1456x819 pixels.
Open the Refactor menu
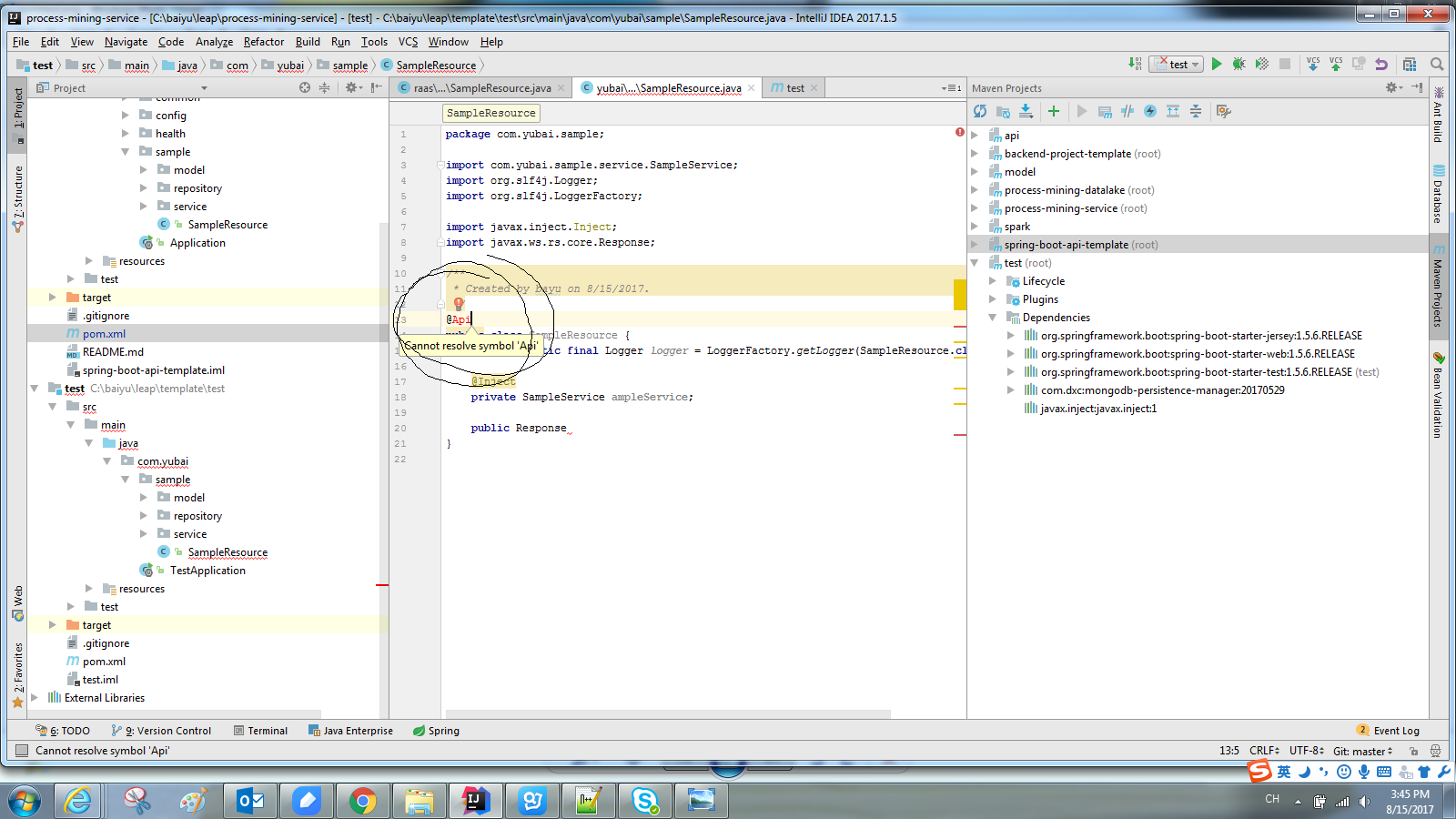point(264,42)
